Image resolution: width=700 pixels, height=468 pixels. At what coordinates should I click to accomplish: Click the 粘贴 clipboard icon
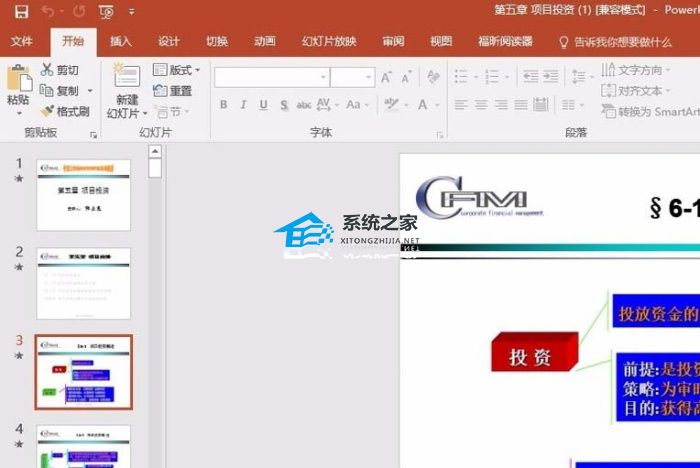click(19, 79)
